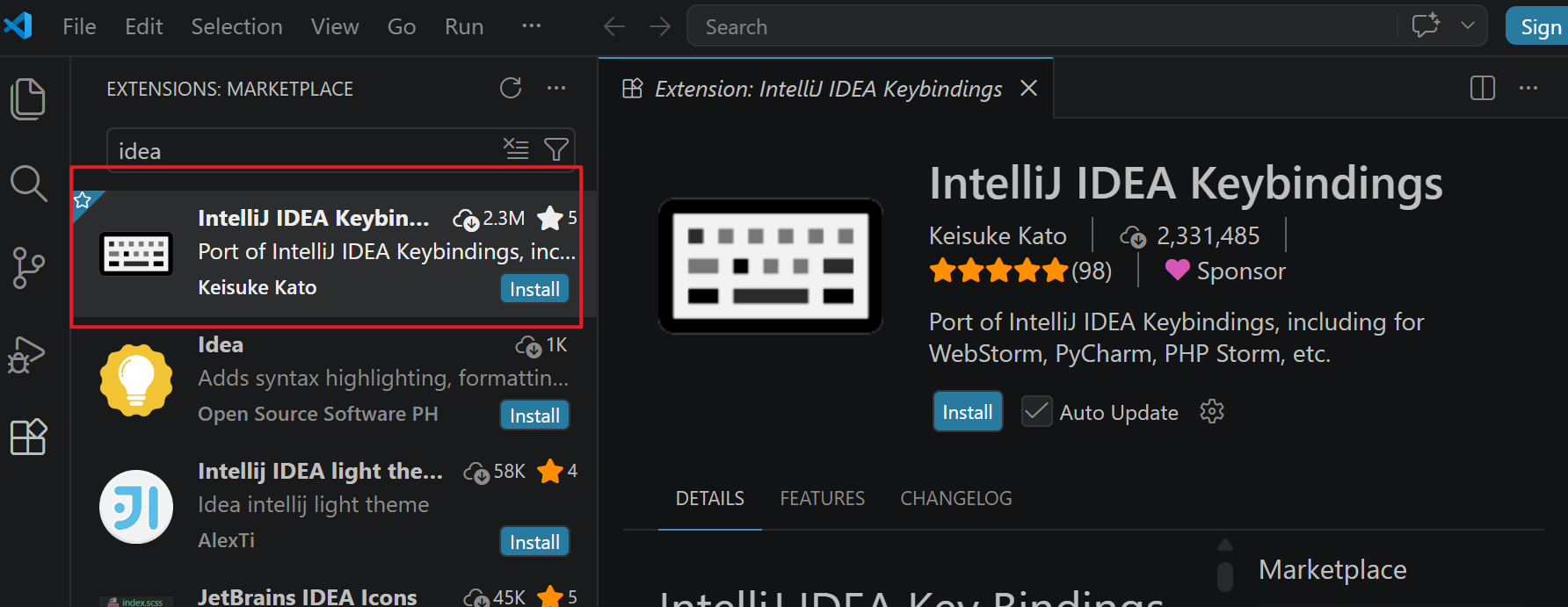
Task: Install Intellij IDEA light theme
Action: (535, 542)
